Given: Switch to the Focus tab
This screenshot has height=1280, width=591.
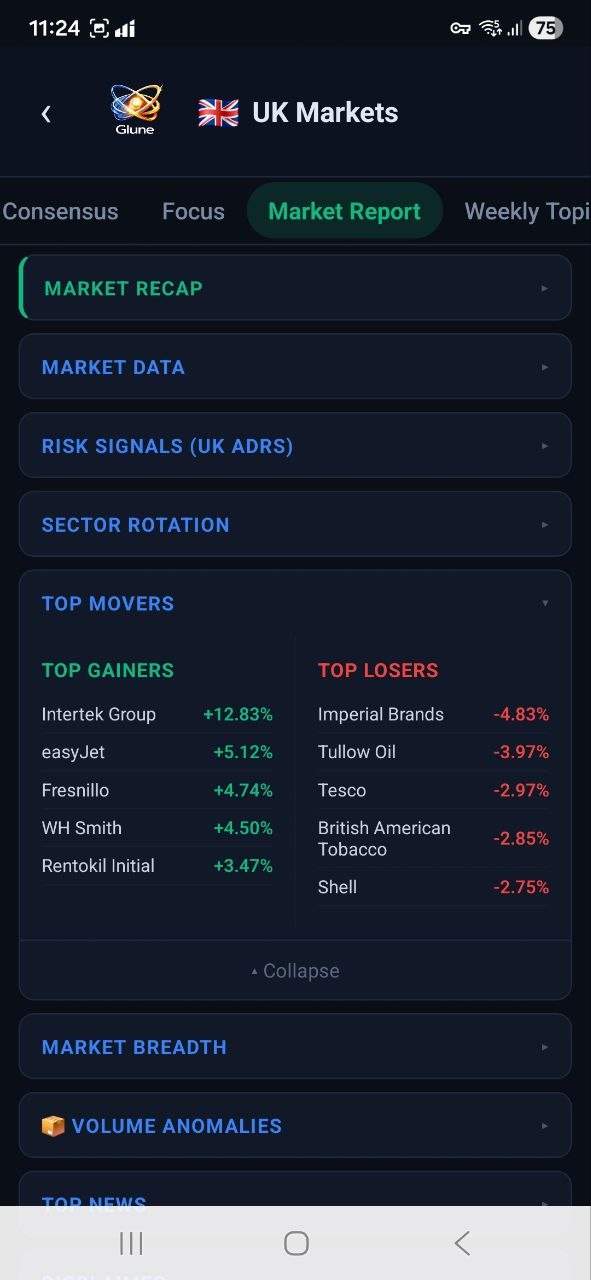Looking at the screenshot, I should [192, 211].
